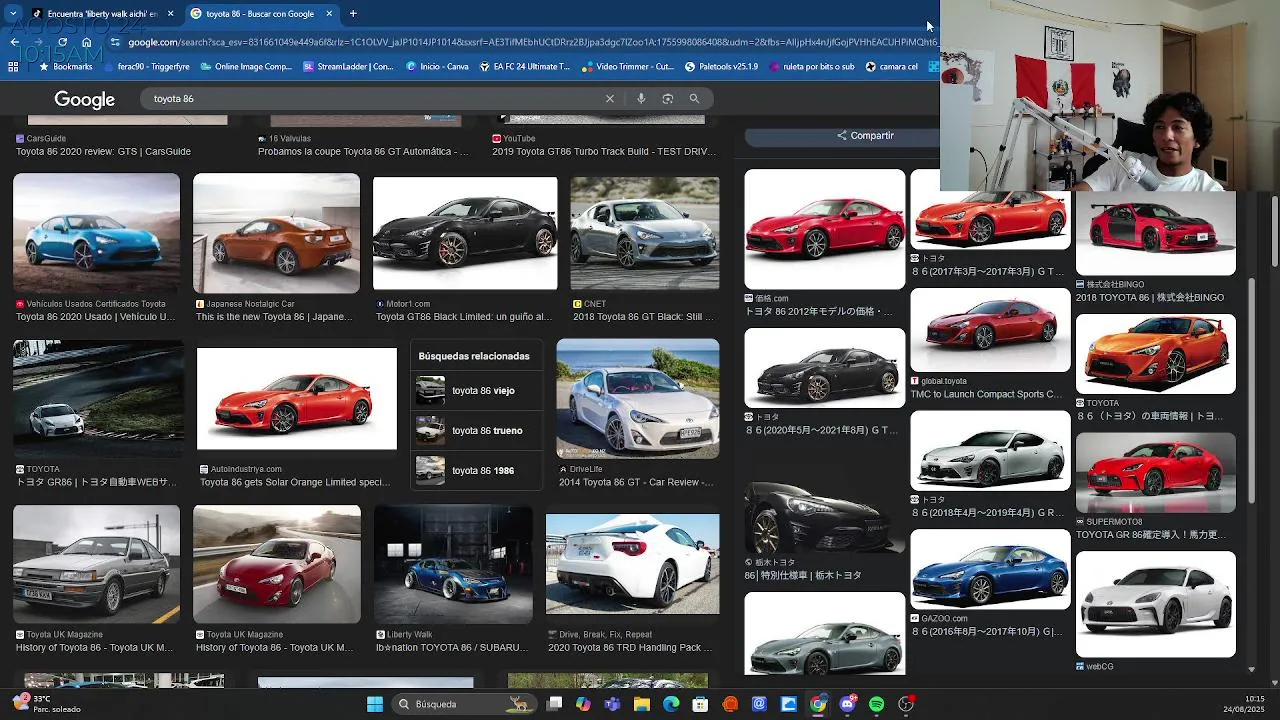1280x720 pixels.
Task: Open Google Lens image search
Action: [667, 99]
